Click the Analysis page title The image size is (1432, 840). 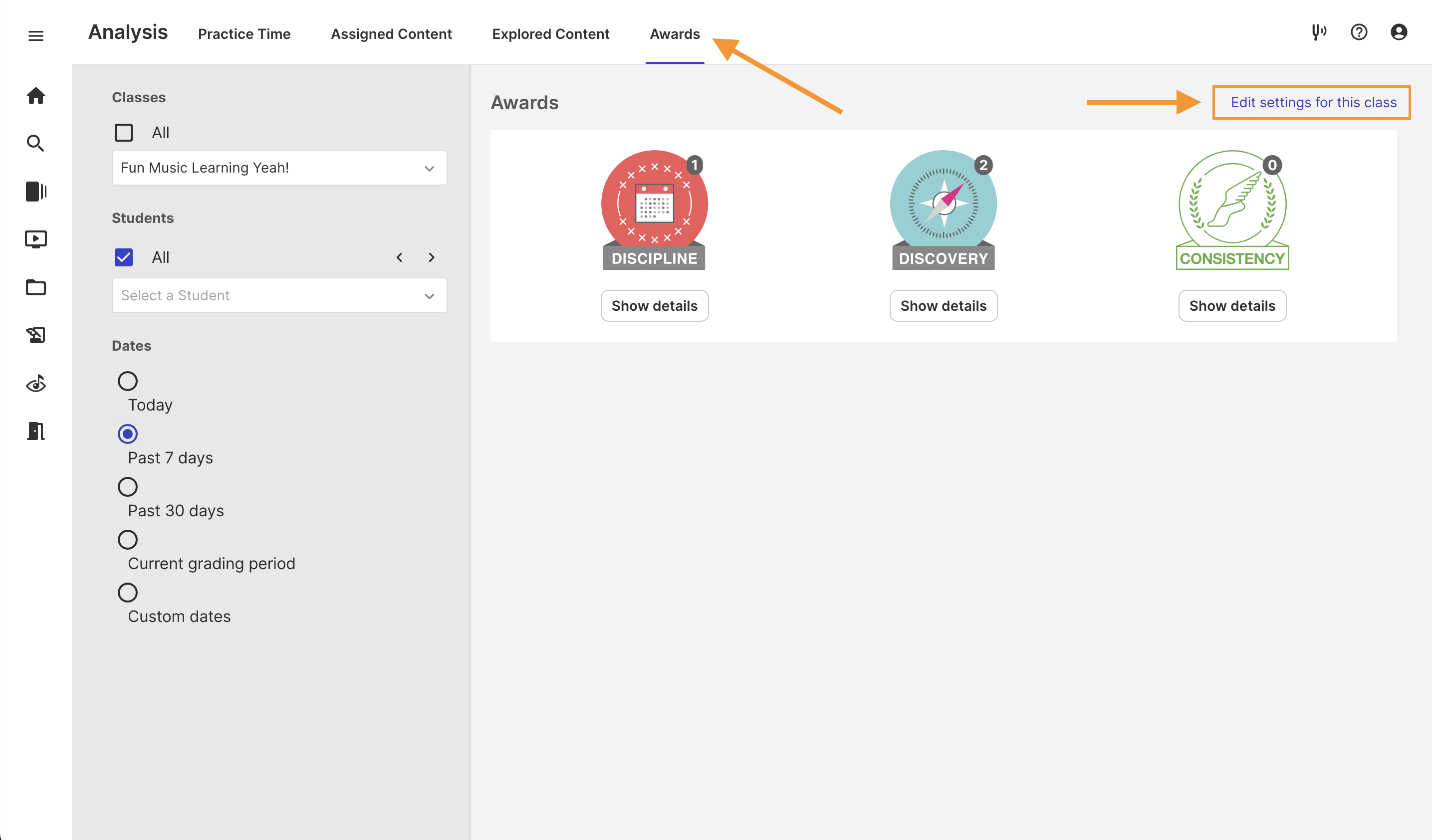click(128, 32)
